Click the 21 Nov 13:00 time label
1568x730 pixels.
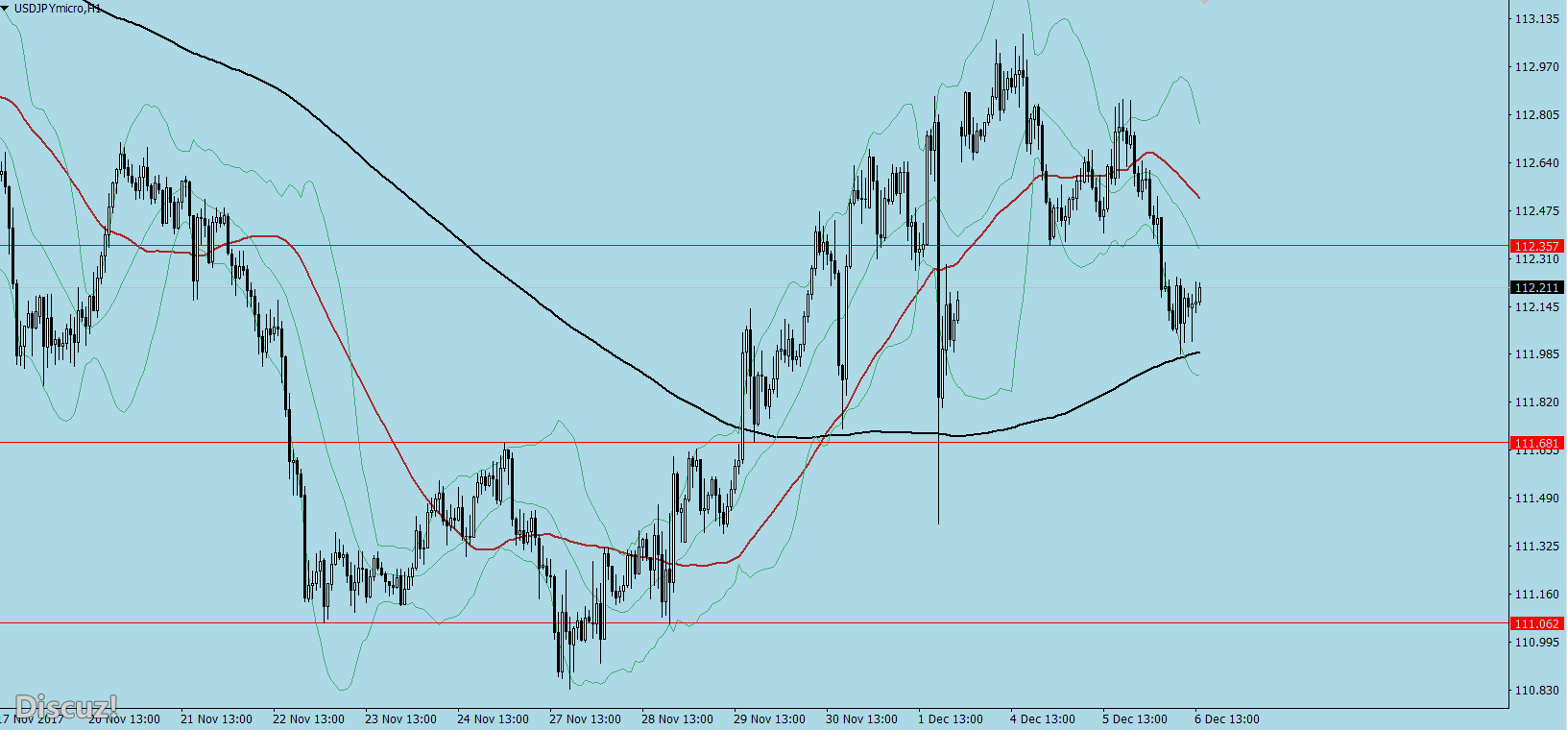tap(216, 718)
